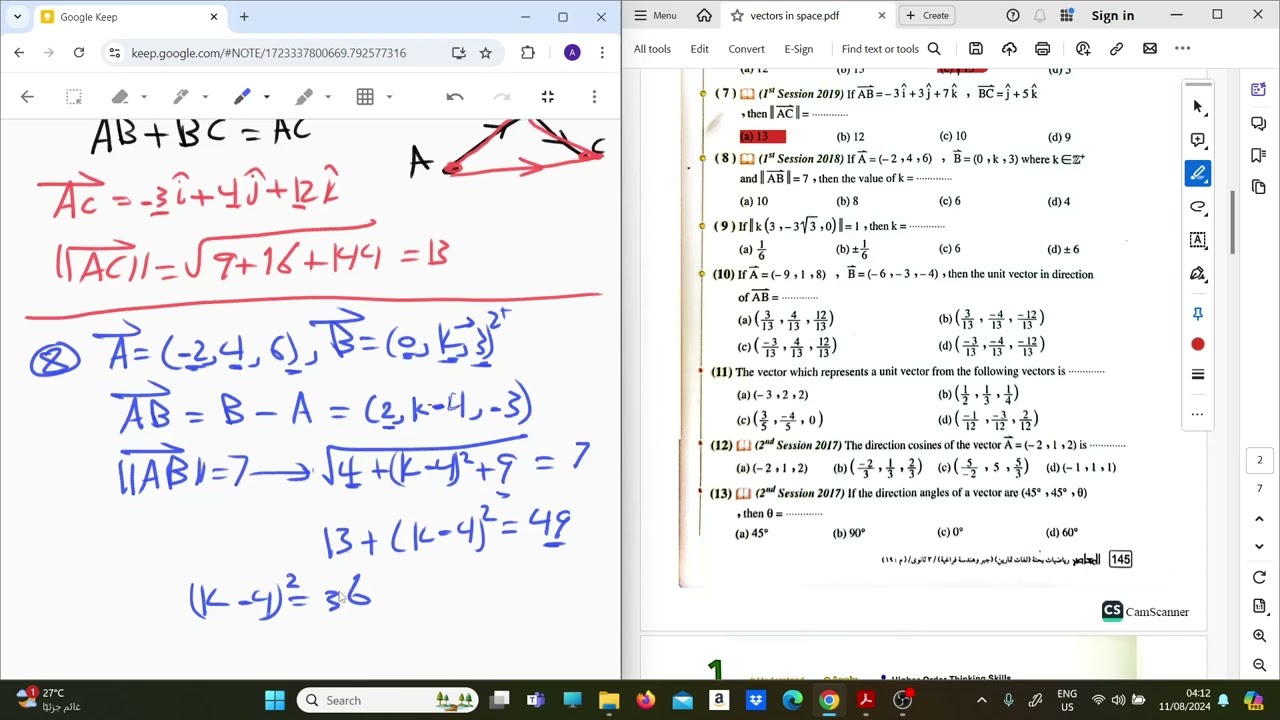Open the Marker color and size dropdown

(266, 97)
